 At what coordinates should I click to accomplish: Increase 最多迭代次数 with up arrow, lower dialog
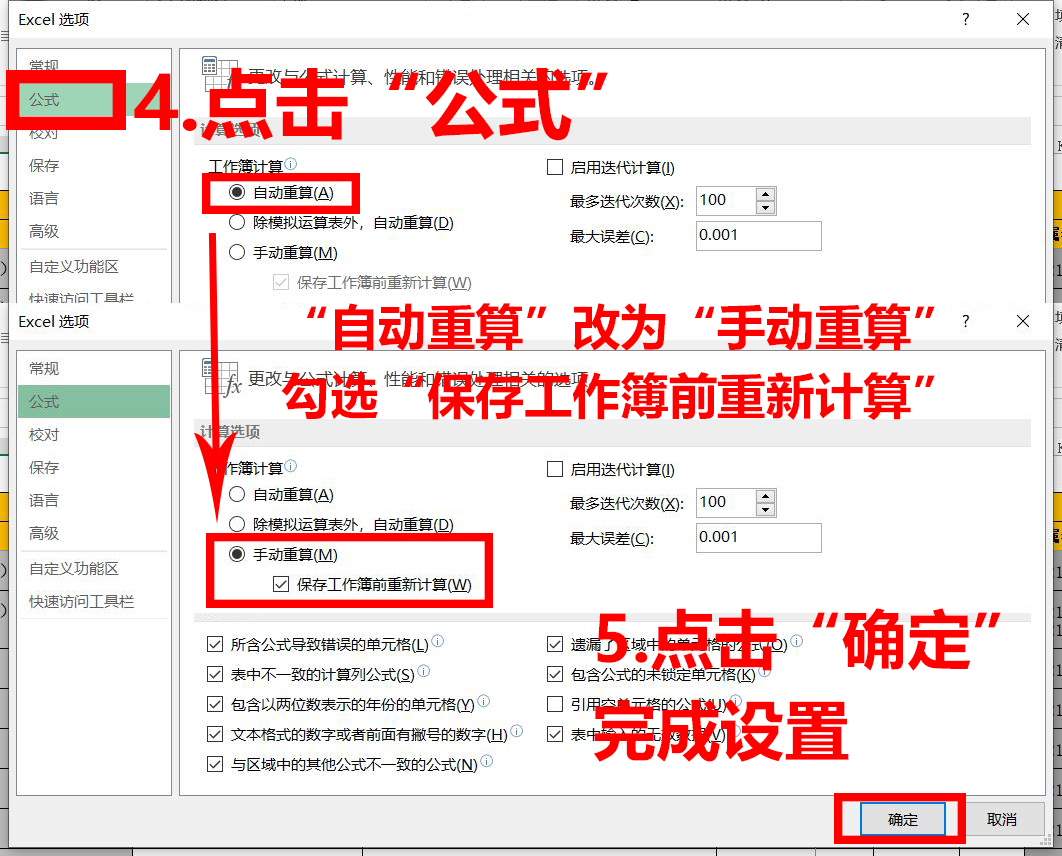tap(765, 496)
